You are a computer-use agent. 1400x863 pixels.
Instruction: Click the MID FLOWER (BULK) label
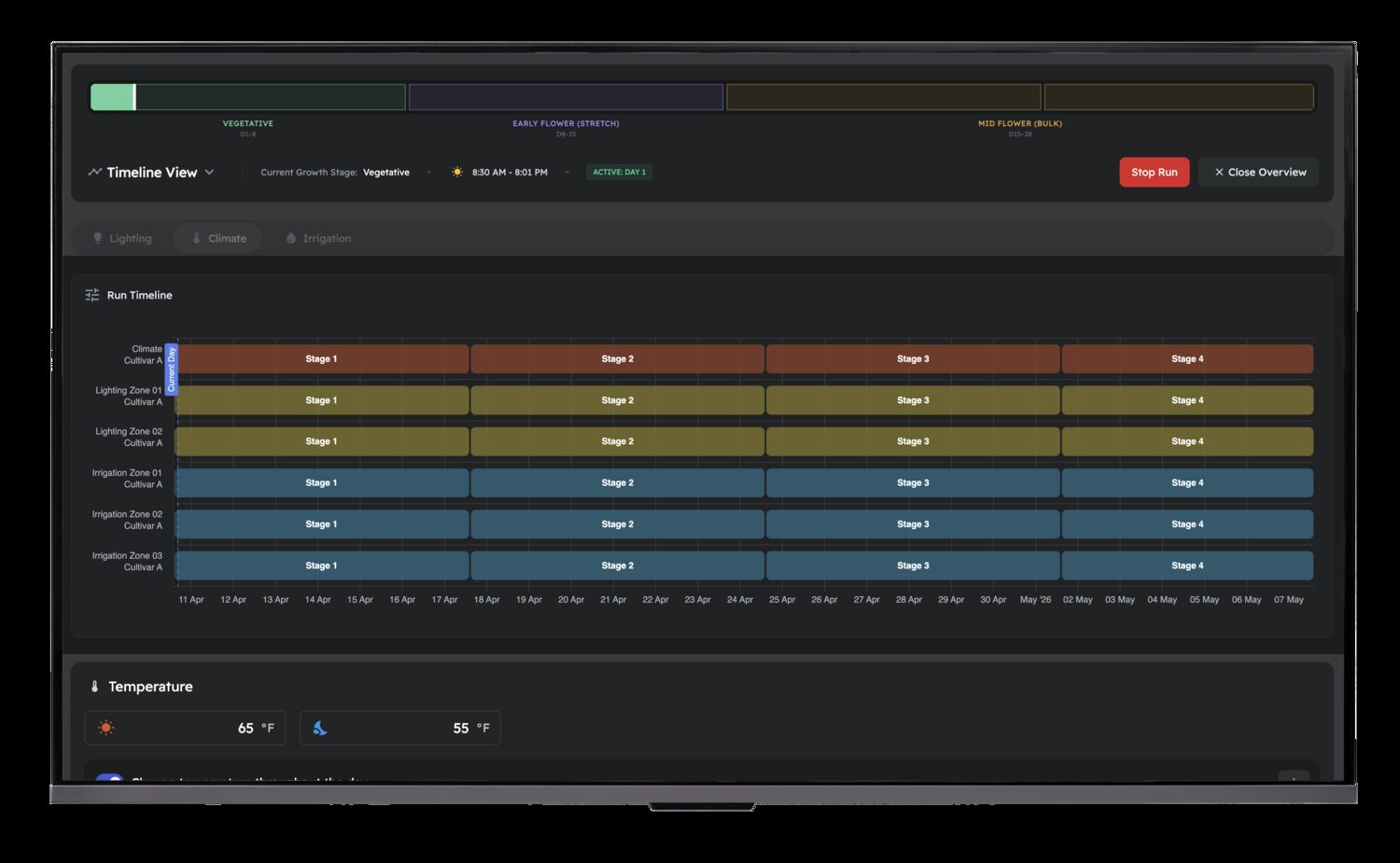pos(1020,123)
